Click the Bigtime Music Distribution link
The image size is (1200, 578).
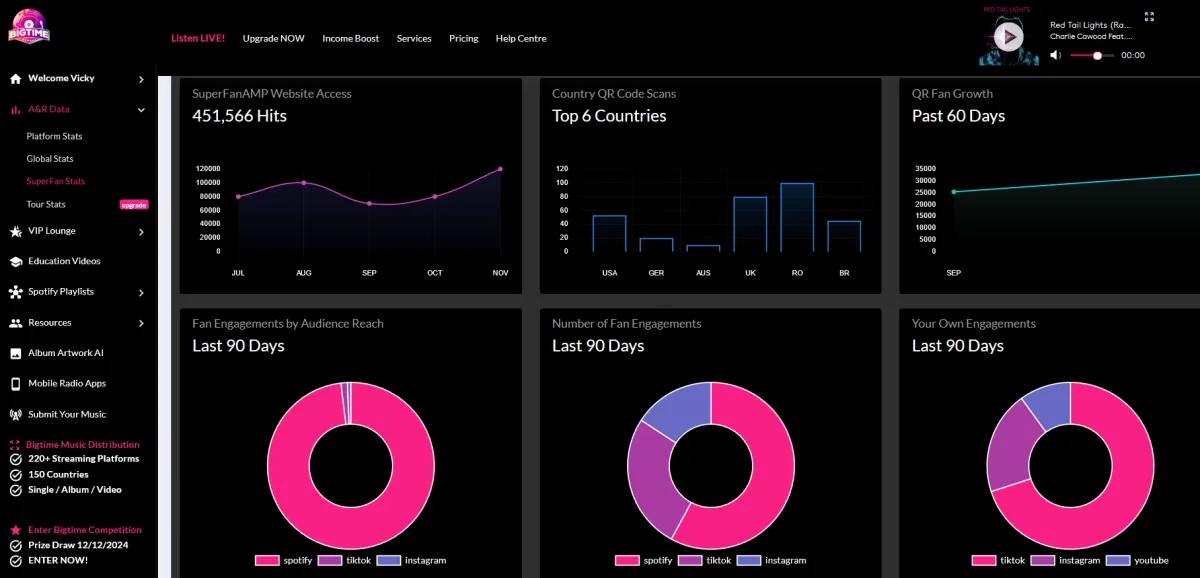83,445
